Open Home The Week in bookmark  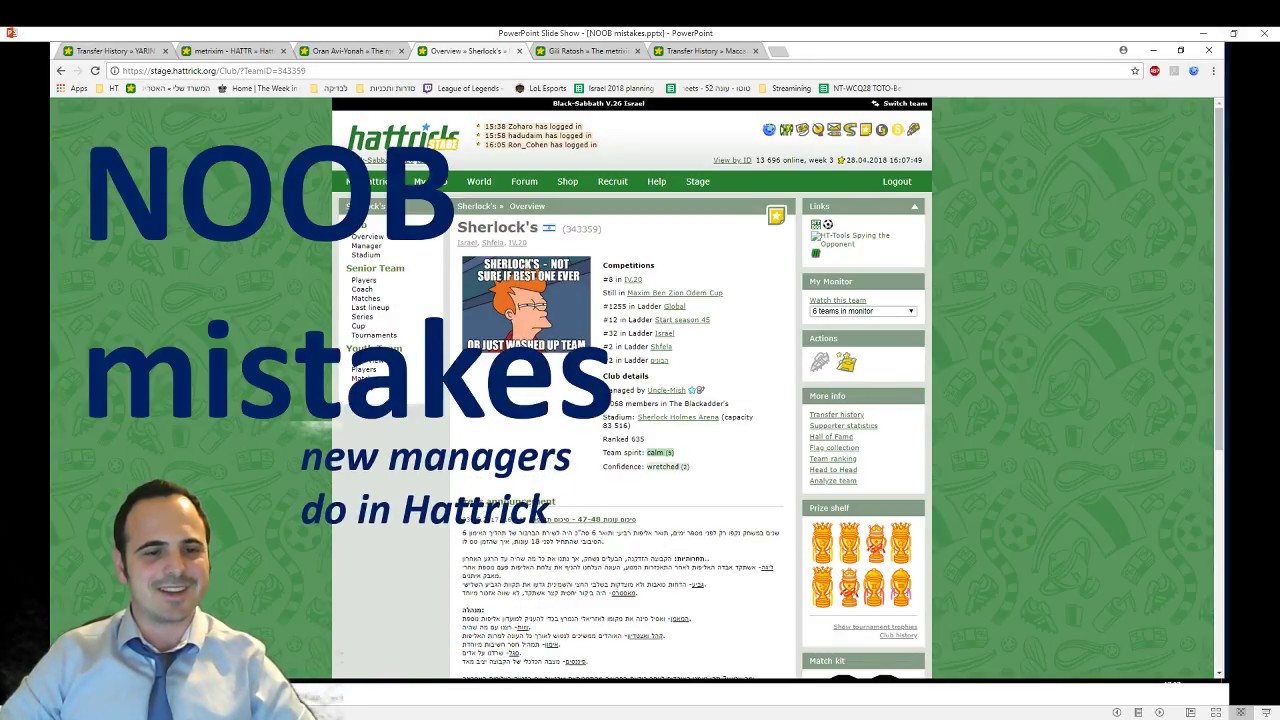[257, 88]
